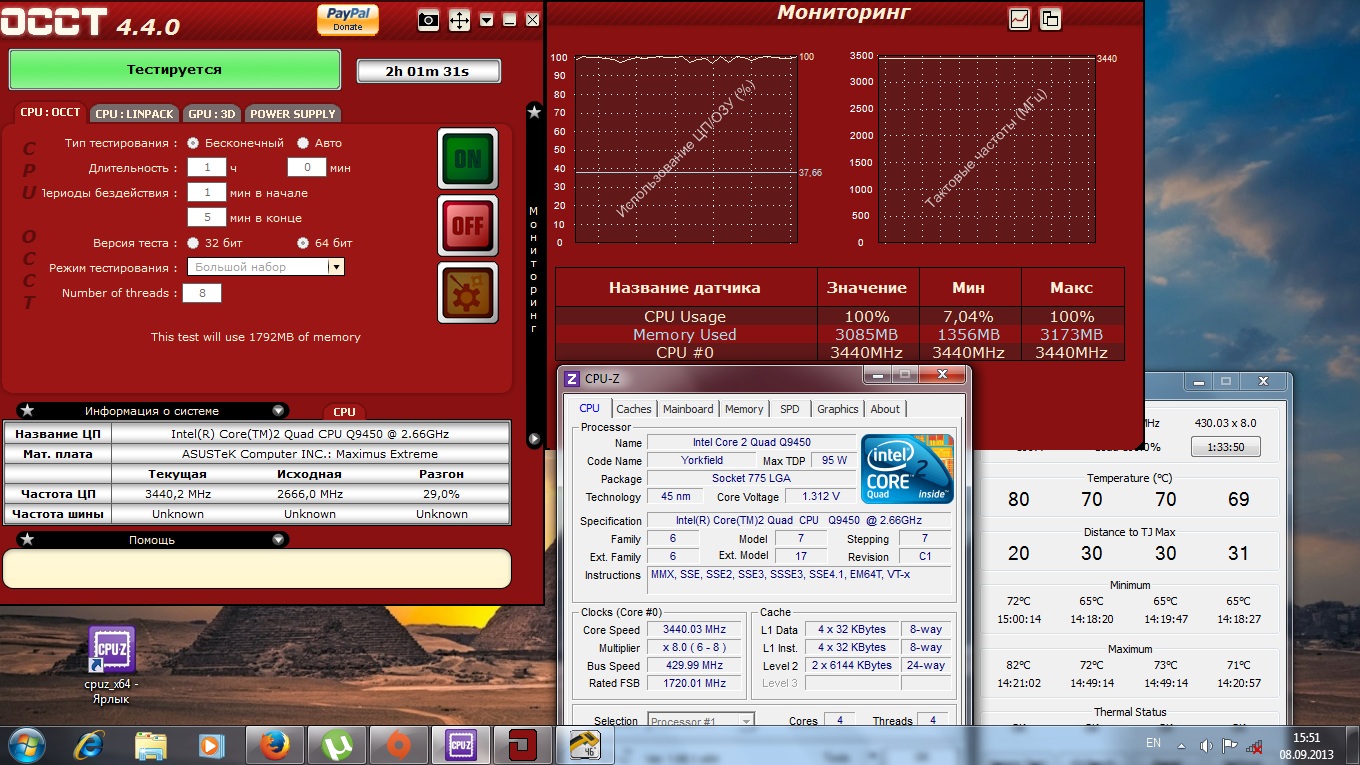Open the GPU : 3D tab
The width and height of the screenshot is (1360, 765).
(212, 114)
